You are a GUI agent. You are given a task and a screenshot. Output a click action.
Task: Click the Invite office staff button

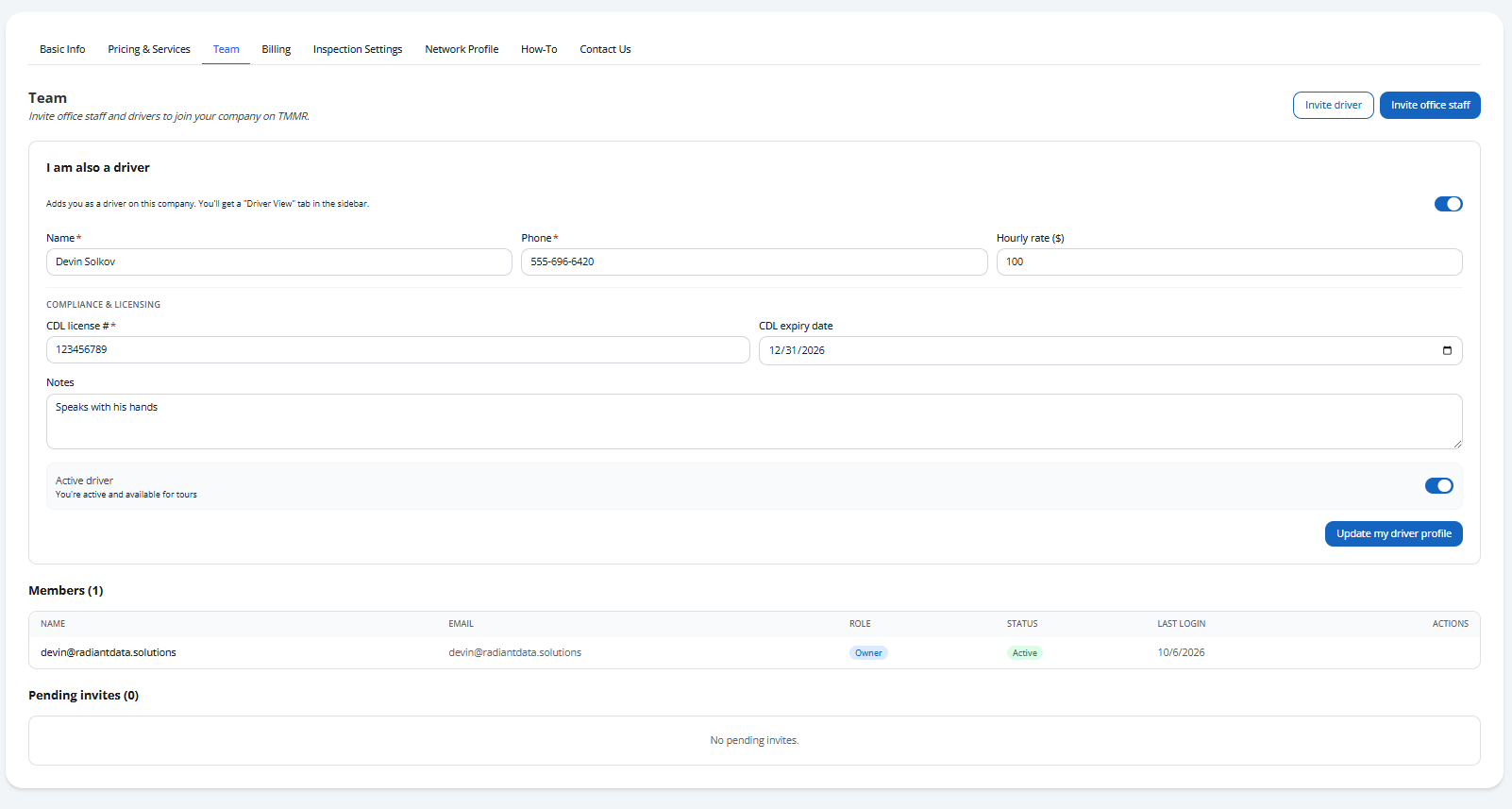coord(1430,105)
